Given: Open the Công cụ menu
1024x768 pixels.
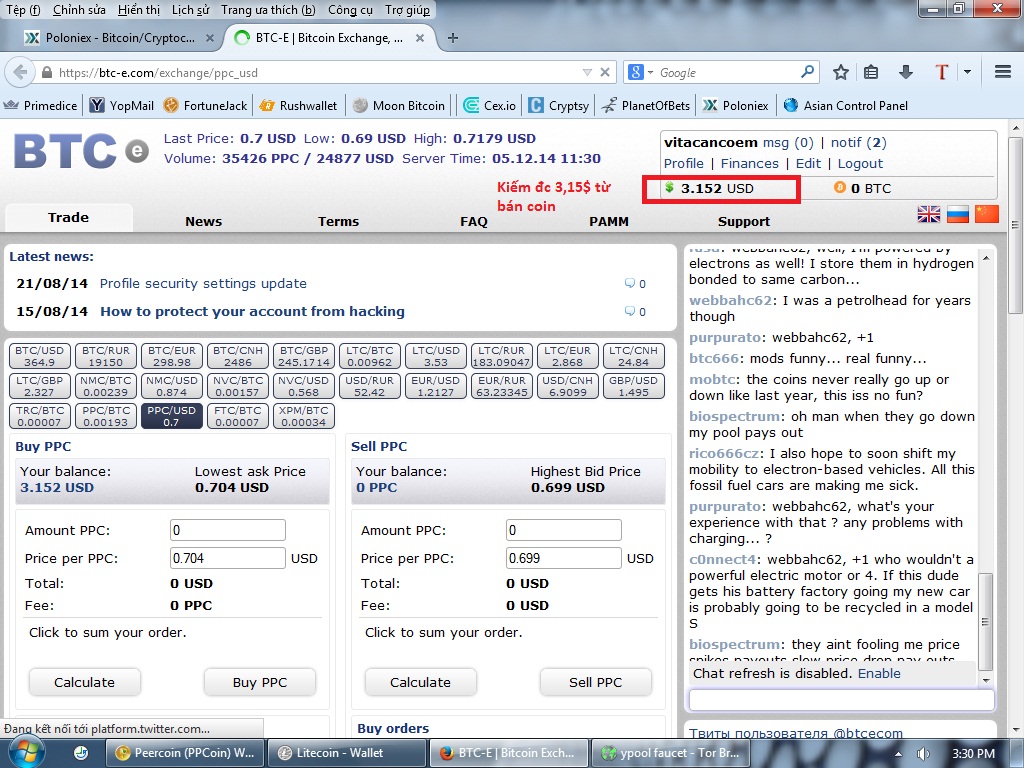Looking at the screenshot, I should tap(350, 10).
